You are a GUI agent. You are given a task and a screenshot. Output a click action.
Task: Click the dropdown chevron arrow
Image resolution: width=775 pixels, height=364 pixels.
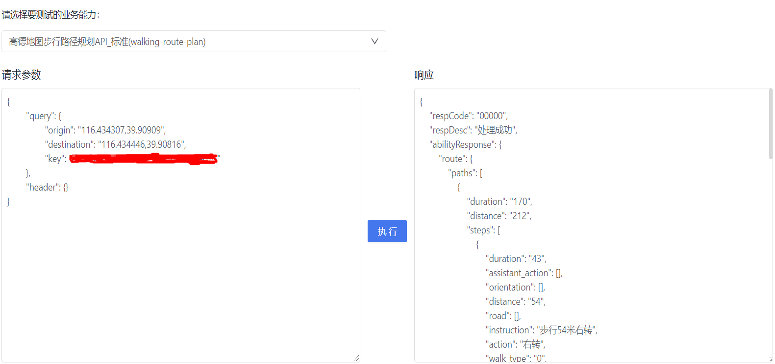pos(374,41)
